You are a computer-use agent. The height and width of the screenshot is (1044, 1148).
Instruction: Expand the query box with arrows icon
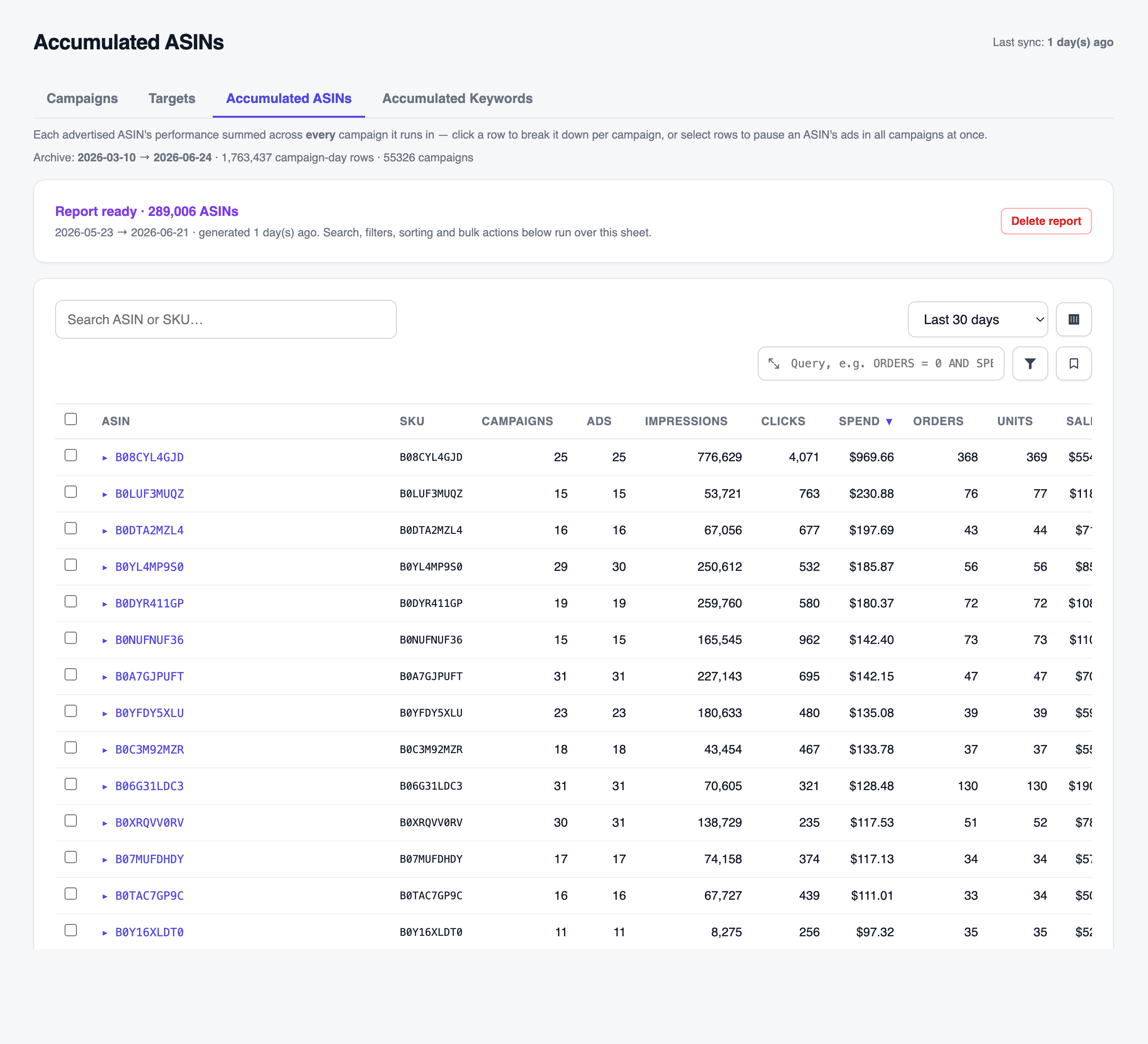[774, 363]
